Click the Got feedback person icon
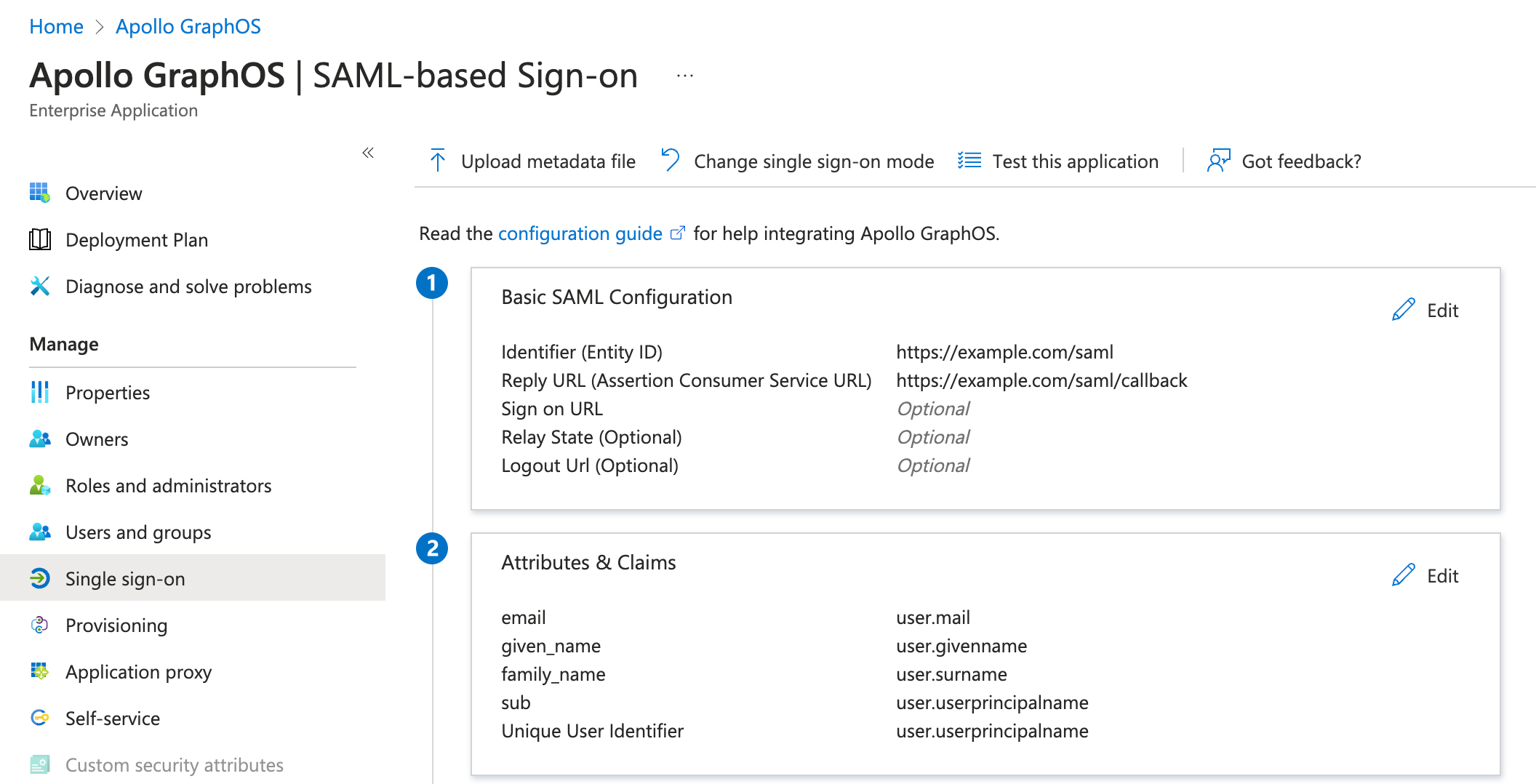1536x784 pixels. [1218, 161]
